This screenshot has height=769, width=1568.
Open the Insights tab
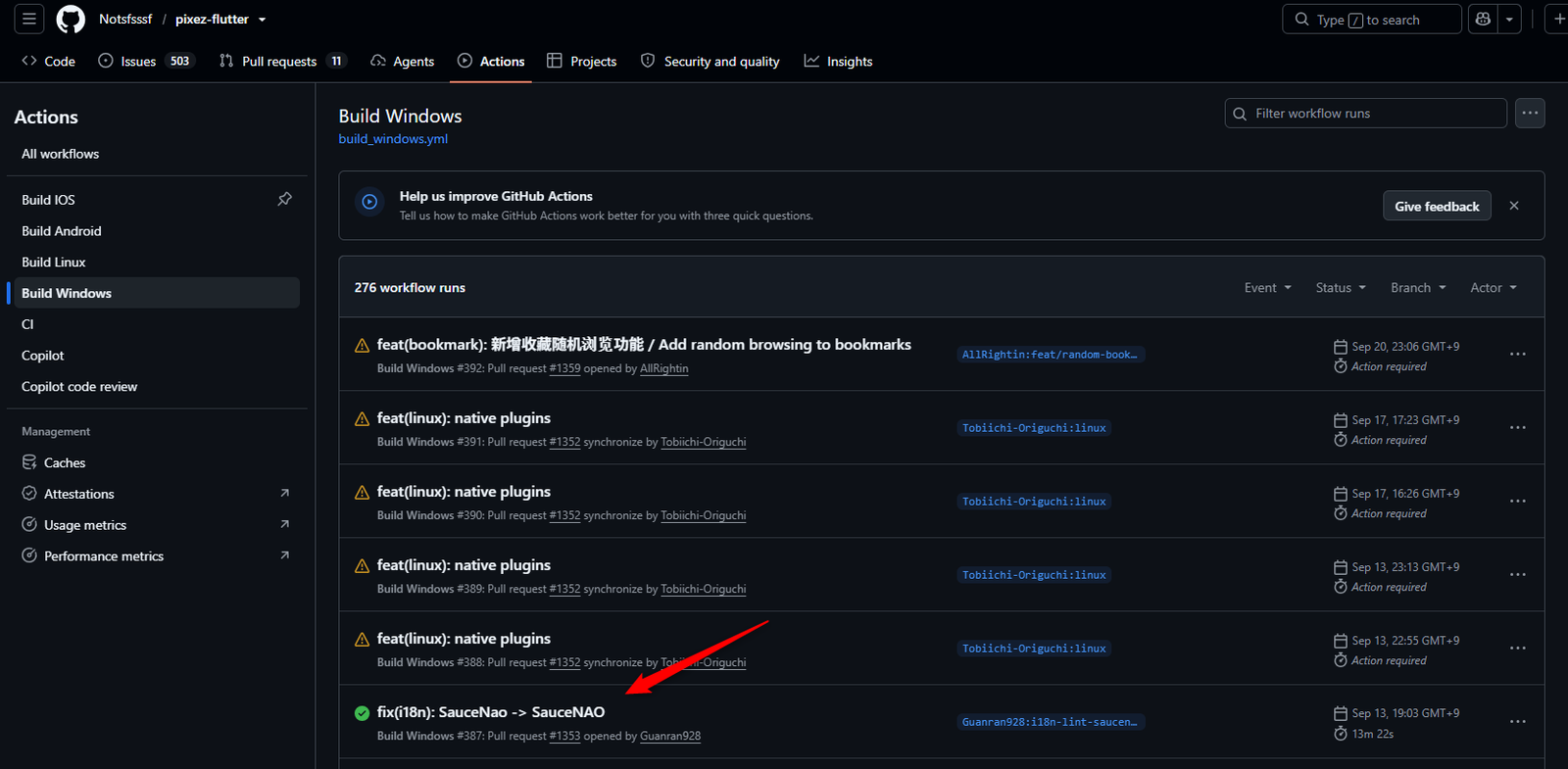click(839, 61)
